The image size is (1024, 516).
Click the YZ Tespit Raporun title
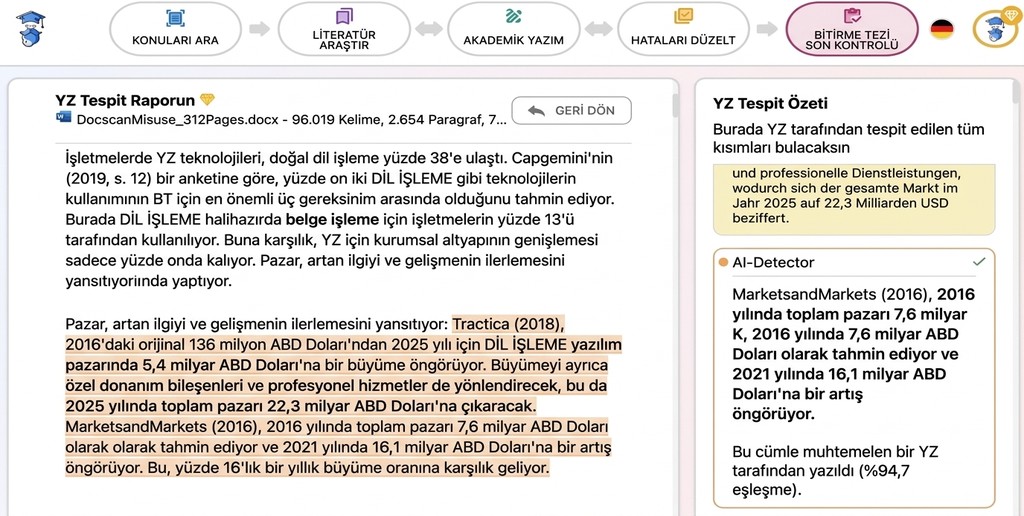point(125,100)
